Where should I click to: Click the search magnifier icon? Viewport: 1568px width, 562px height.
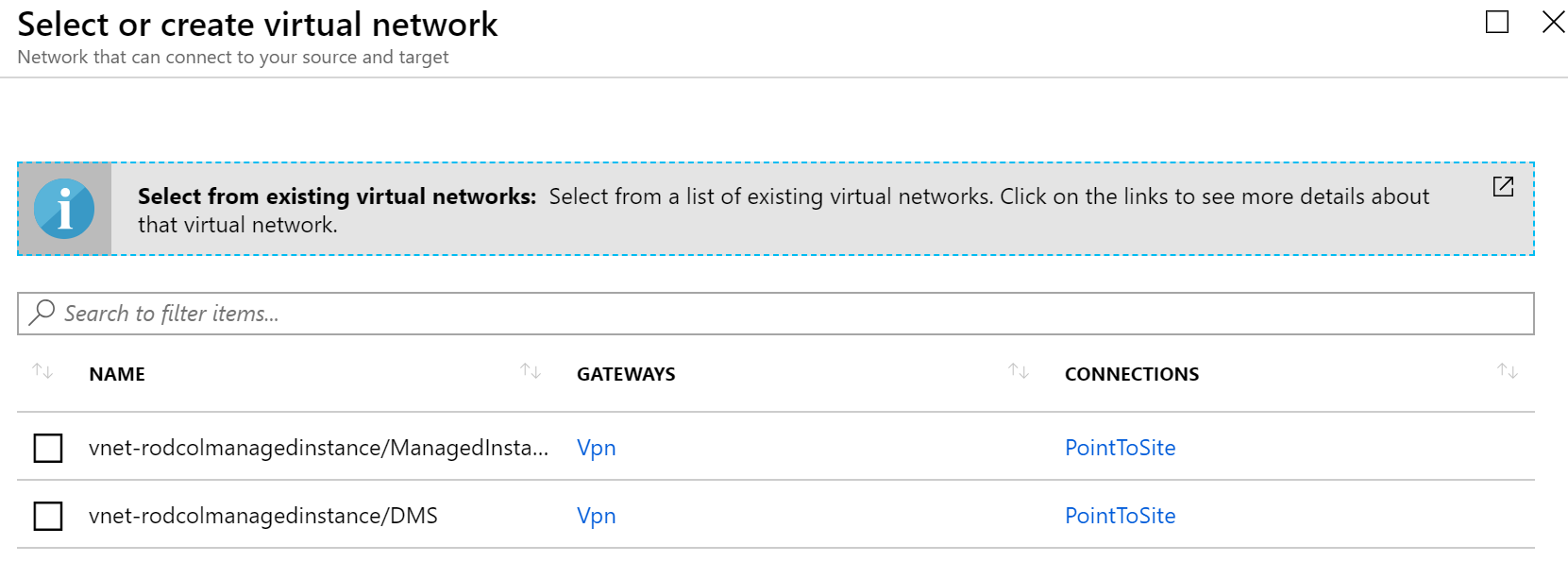pyautogui.click(x=42, y=313)
